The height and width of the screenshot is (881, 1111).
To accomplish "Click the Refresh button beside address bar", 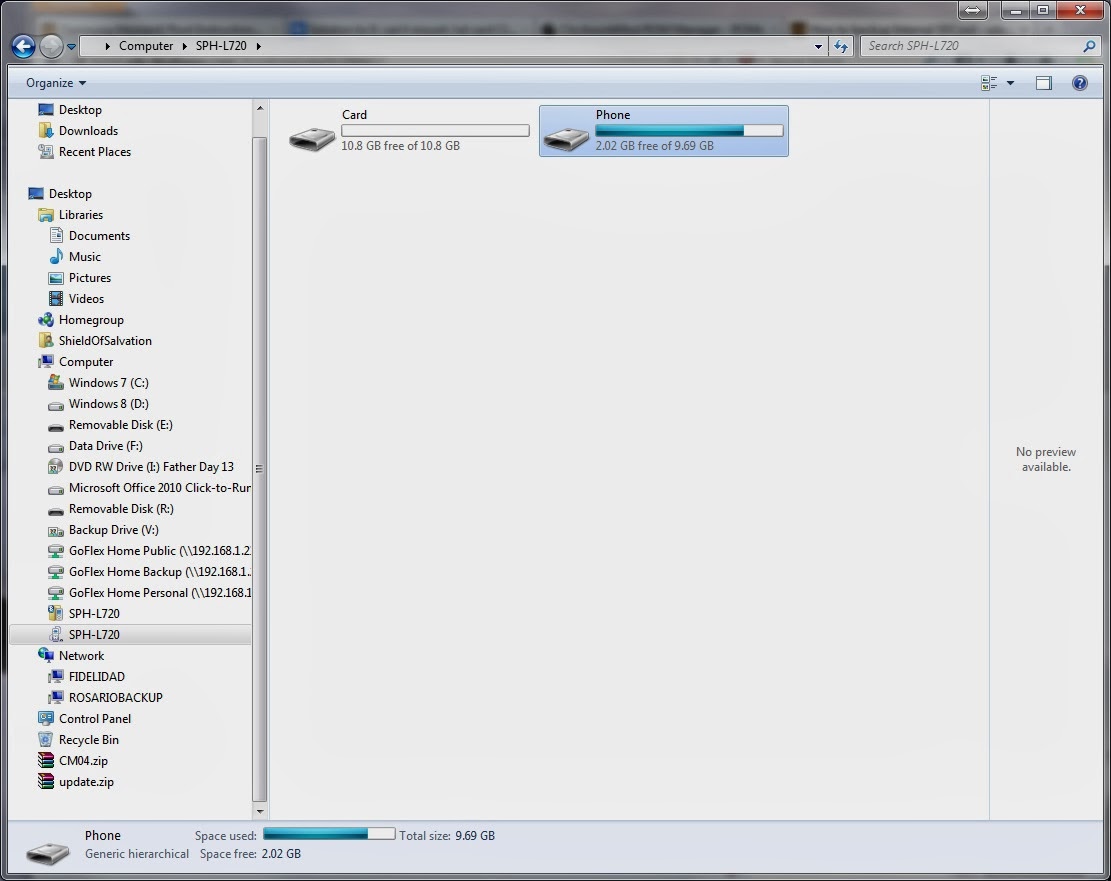I will click(840, 47).
